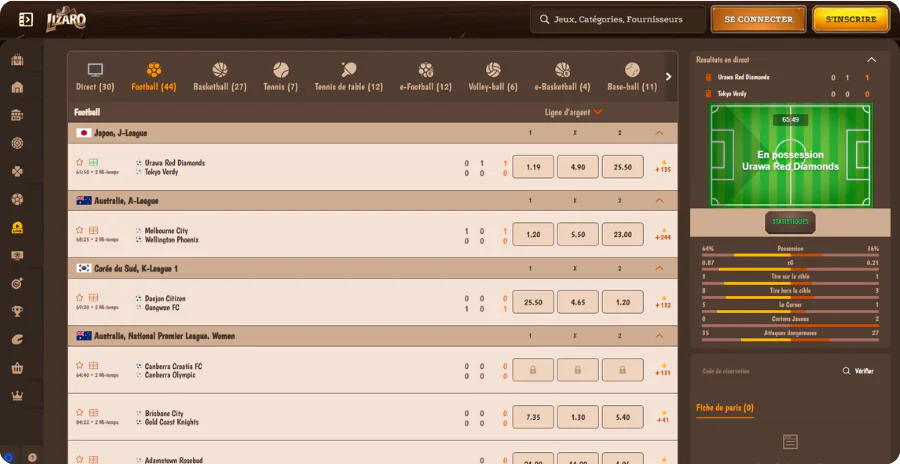The image size is (900, 464).
Task: Click the SE CONNECTER button
Action: coord(758,20)
